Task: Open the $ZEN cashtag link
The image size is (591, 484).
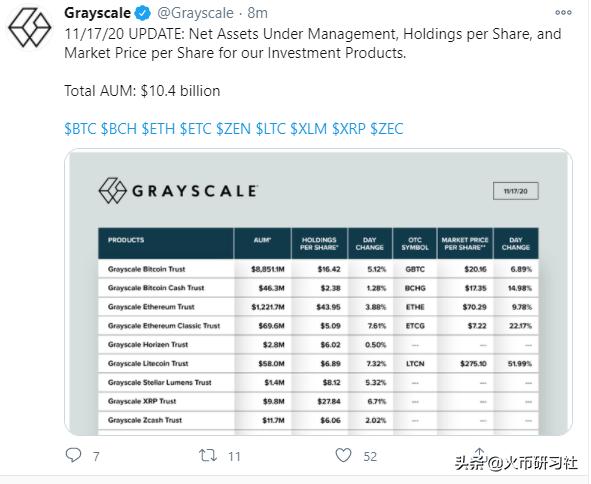Action: (x=233, y=129)
